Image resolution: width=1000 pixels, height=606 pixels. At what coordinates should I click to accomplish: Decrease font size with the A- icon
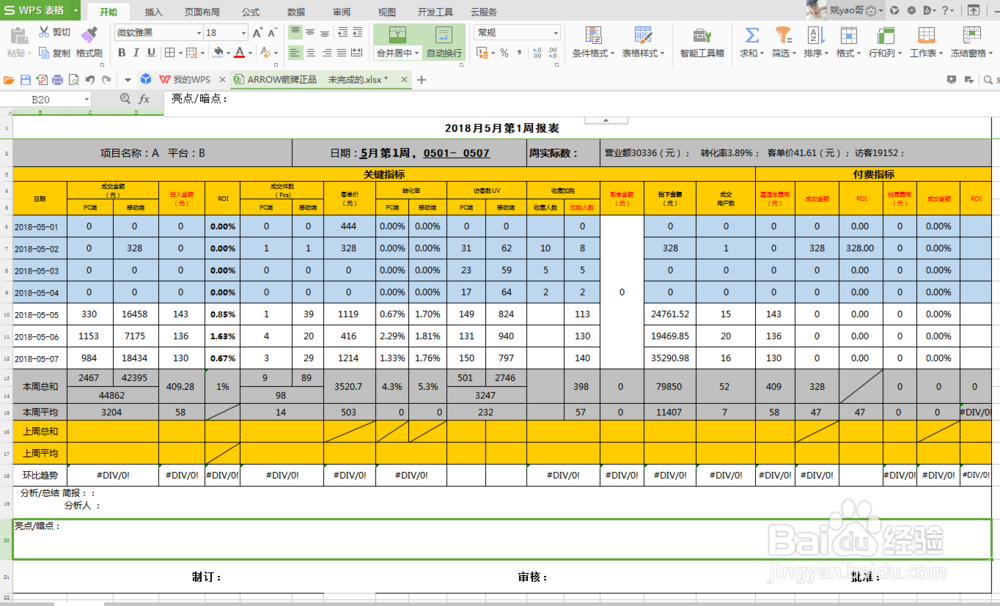point(272,33)
